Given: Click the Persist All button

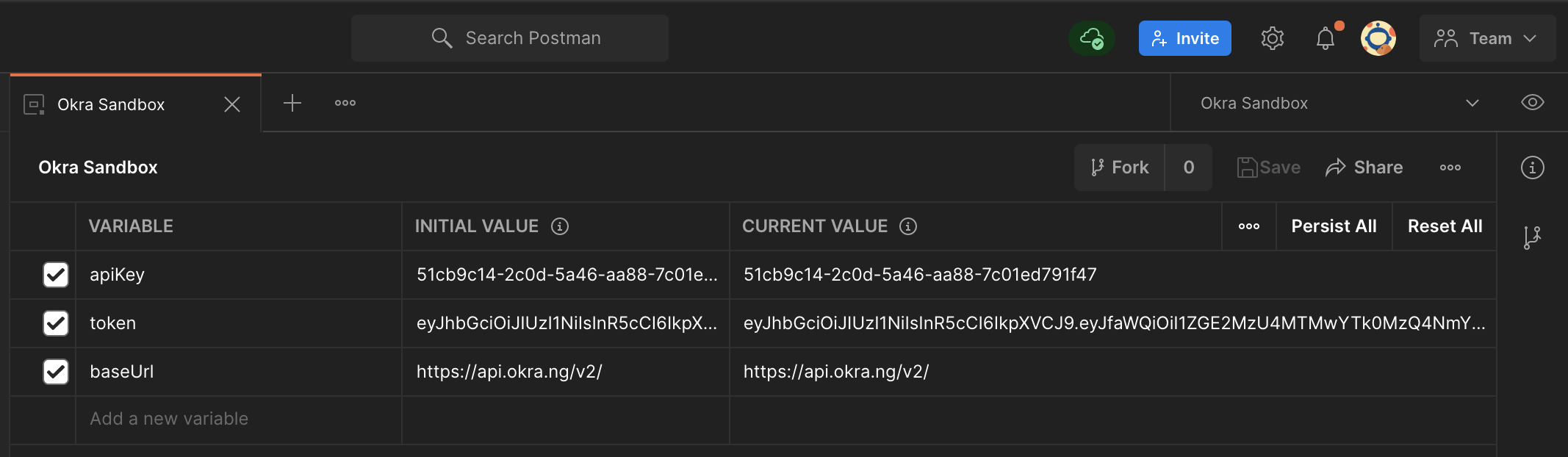Looking at the screenshot, I should tap(1334, 226).
